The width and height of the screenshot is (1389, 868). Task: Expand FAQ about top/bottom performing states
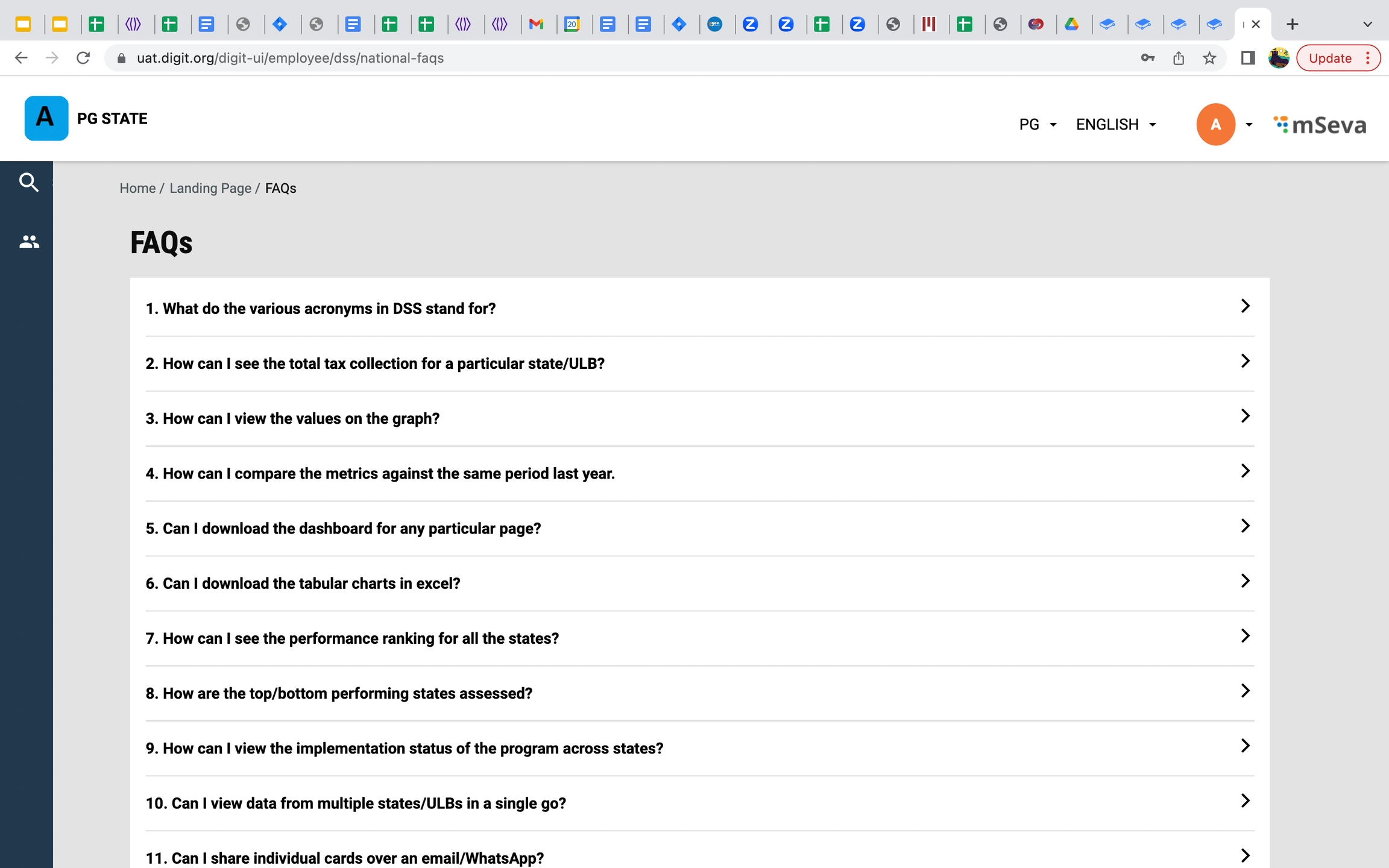tap(699, 693)
